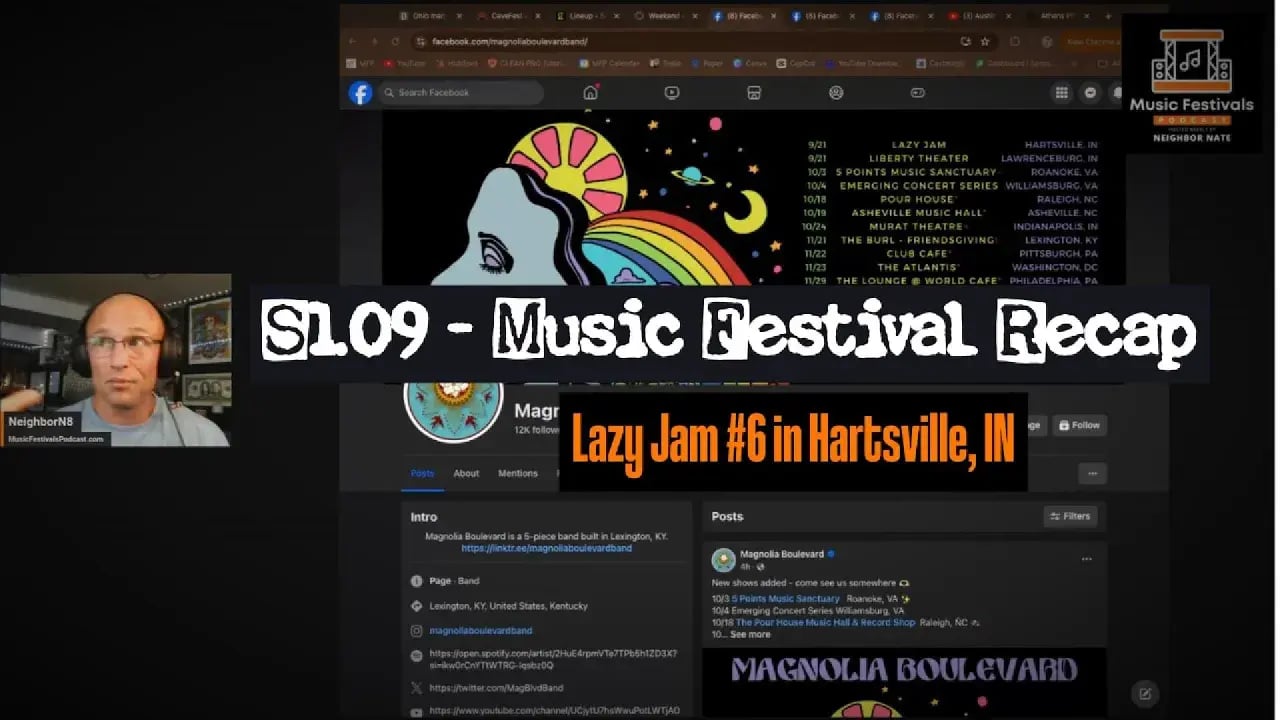Switch to the Lineup browser tab
Screen dimensions: 1280x720
pyautogui.click(x=587, y=16)
